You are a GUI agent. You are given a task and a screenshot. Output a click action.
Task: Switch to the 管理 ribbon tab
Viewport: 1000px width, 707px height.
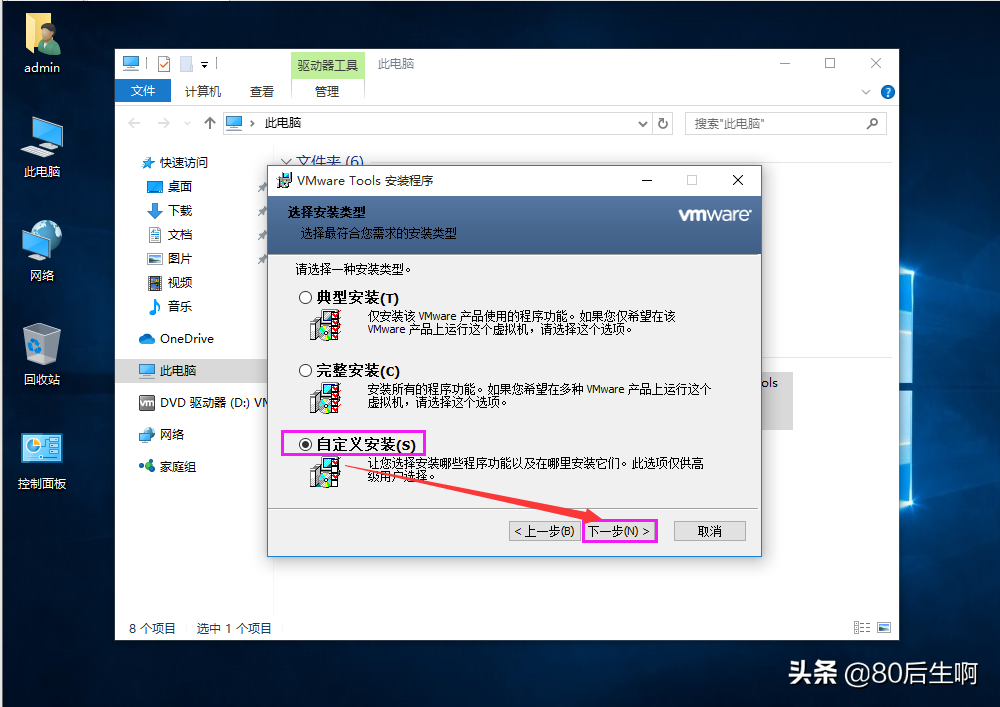[x=327, y=91]
